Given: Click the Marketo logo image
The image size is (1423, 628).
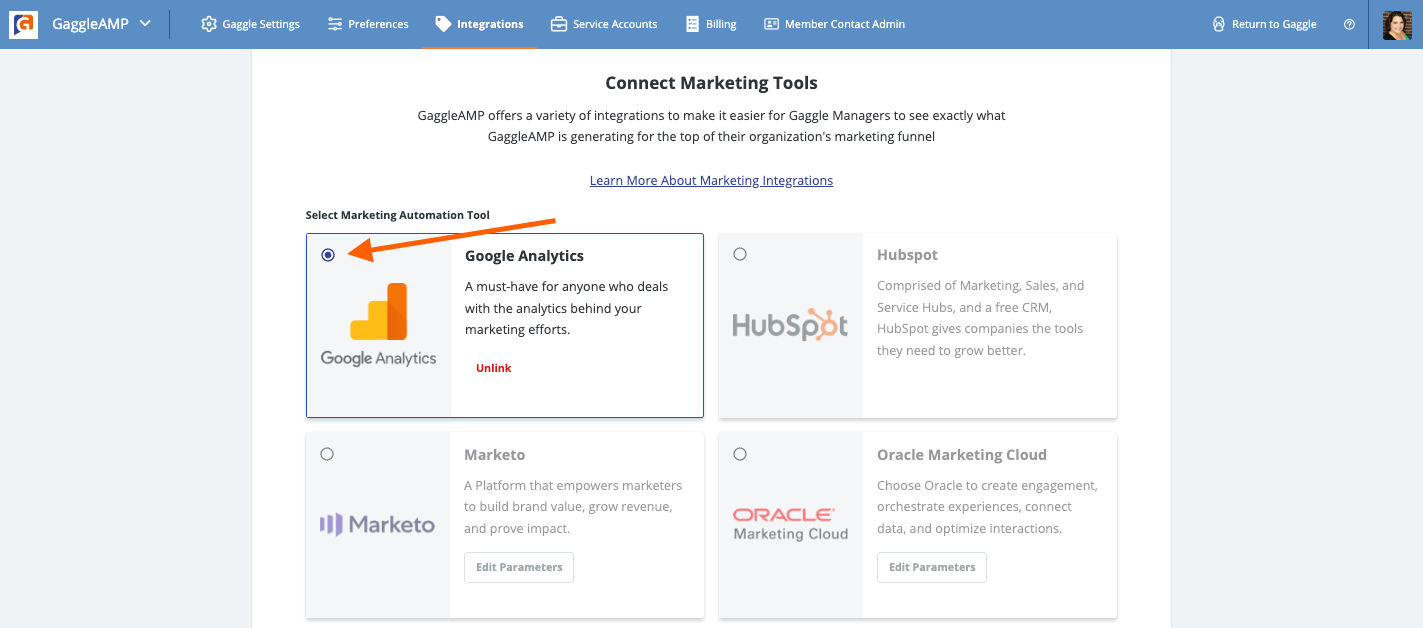Looking at the screenshot, I should (x=377, y=524).
